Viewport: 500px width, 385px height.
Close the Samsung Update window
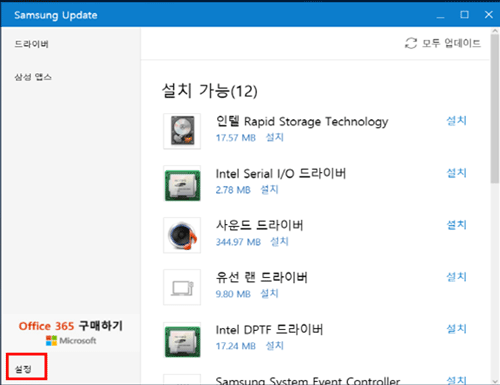point(489,15)
